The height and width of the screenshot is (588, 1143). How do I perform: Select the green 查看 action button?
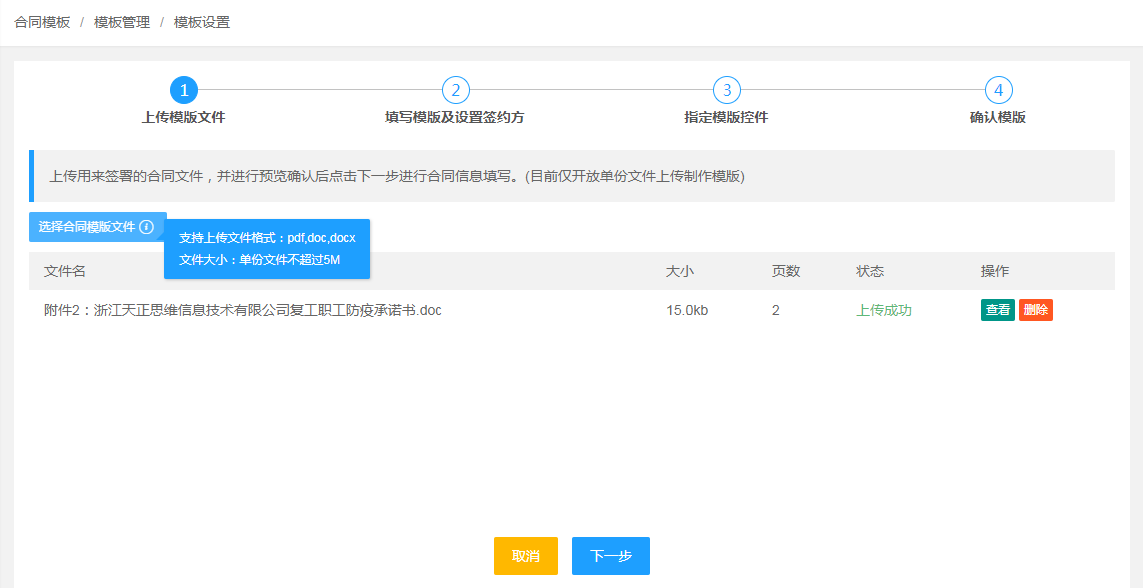[996, 310]
